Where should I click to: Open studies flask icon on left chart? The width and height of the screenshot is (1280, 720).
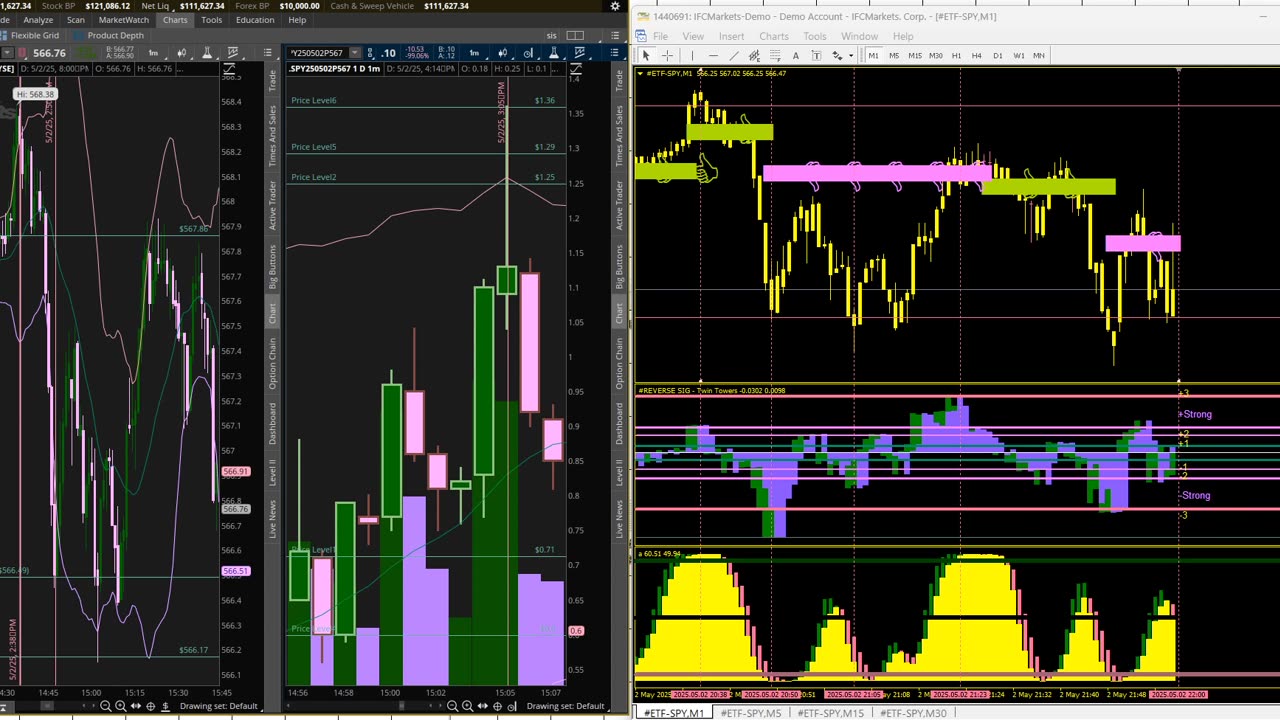coord(207,53)
